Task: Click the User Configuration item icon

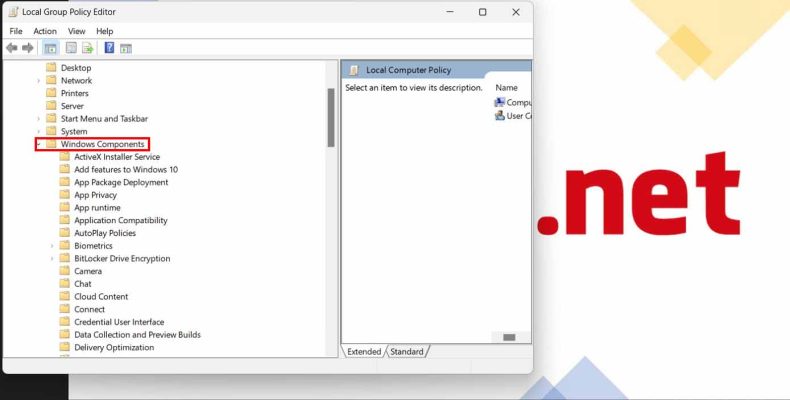Action: point(499,115)
